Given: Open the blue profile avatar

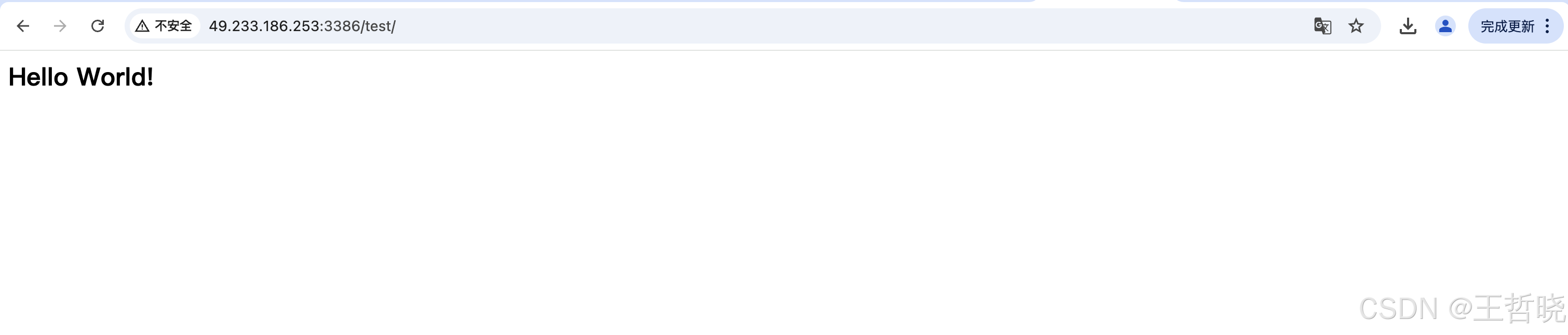Looking at the screenshot, I should click(x=1444, y=26).
